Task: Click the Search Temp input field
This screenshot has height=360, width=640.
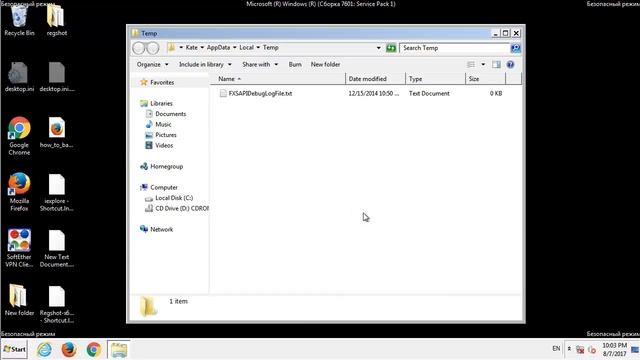Action: (x=454, y=48)
